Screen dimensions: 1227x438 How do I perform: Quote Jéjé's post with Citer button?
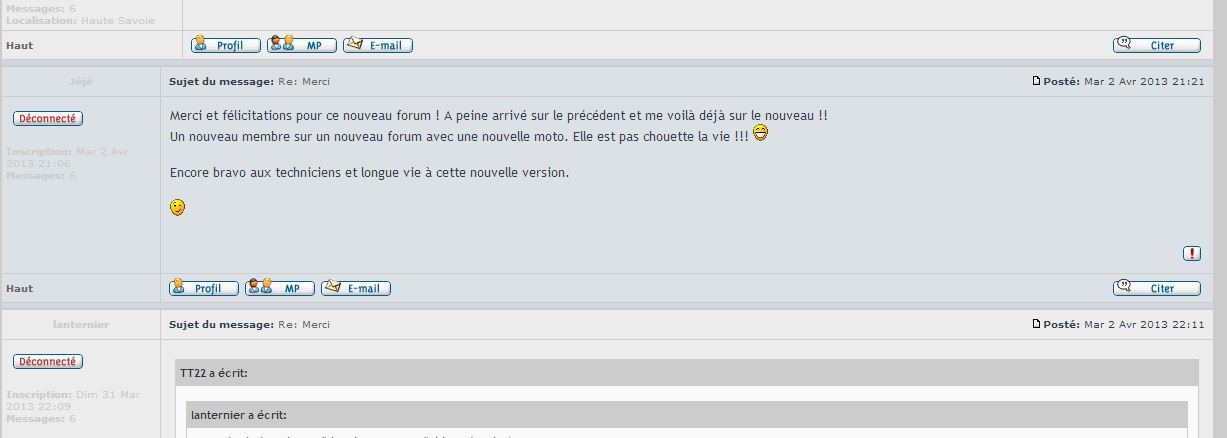[x=1157, y=288]
